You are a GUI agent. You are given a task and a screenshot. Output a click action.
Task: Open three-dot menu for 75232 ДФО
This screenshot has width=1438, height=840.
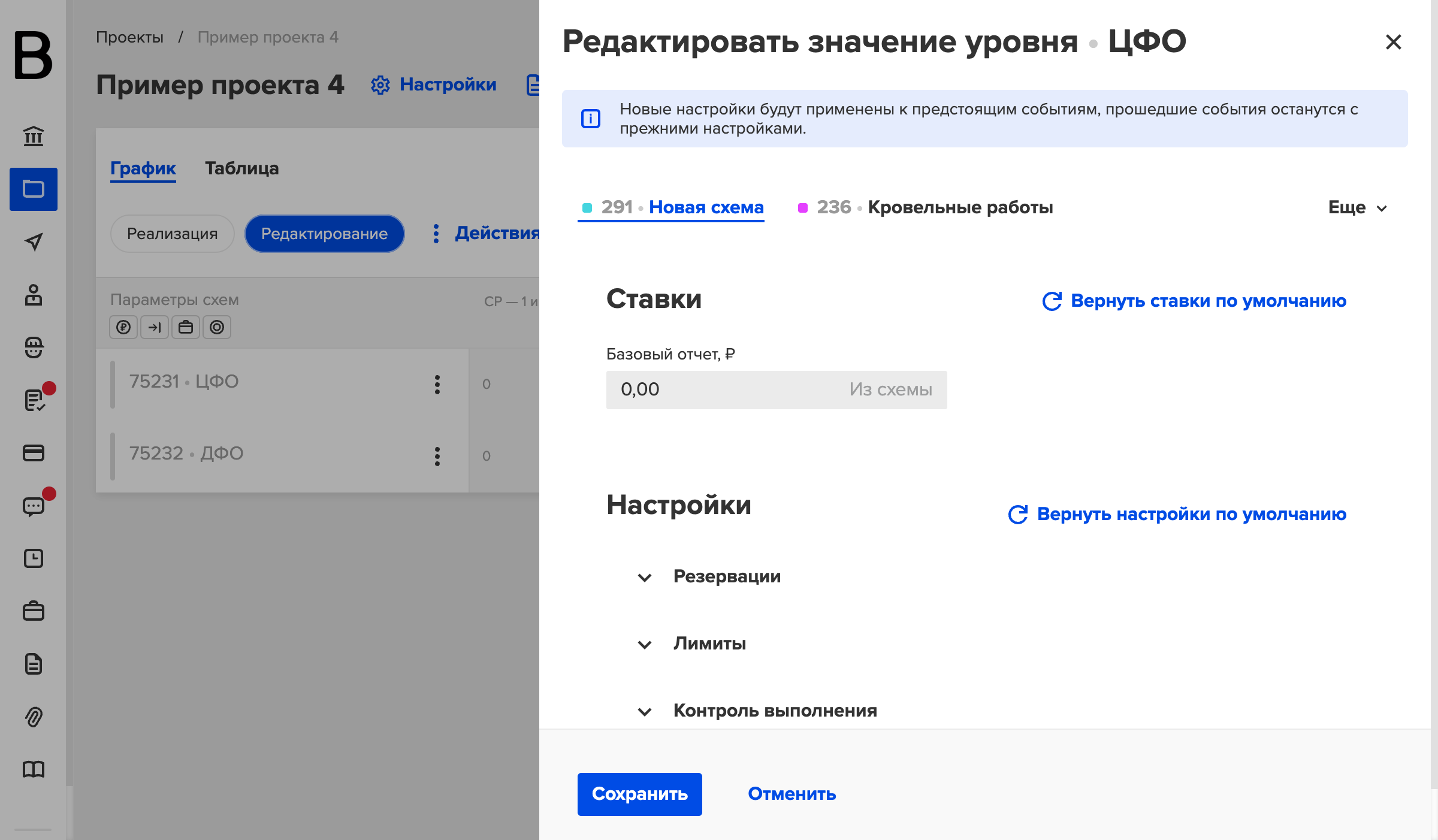(x=437, y=457)
